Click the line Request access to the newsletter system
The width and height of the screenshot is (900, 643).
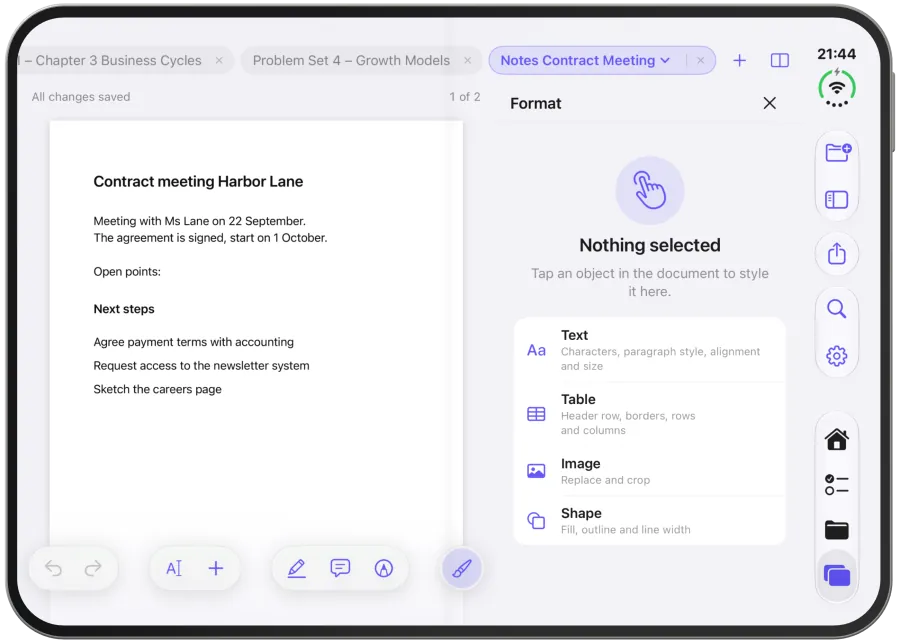click(x=201, y=366)
